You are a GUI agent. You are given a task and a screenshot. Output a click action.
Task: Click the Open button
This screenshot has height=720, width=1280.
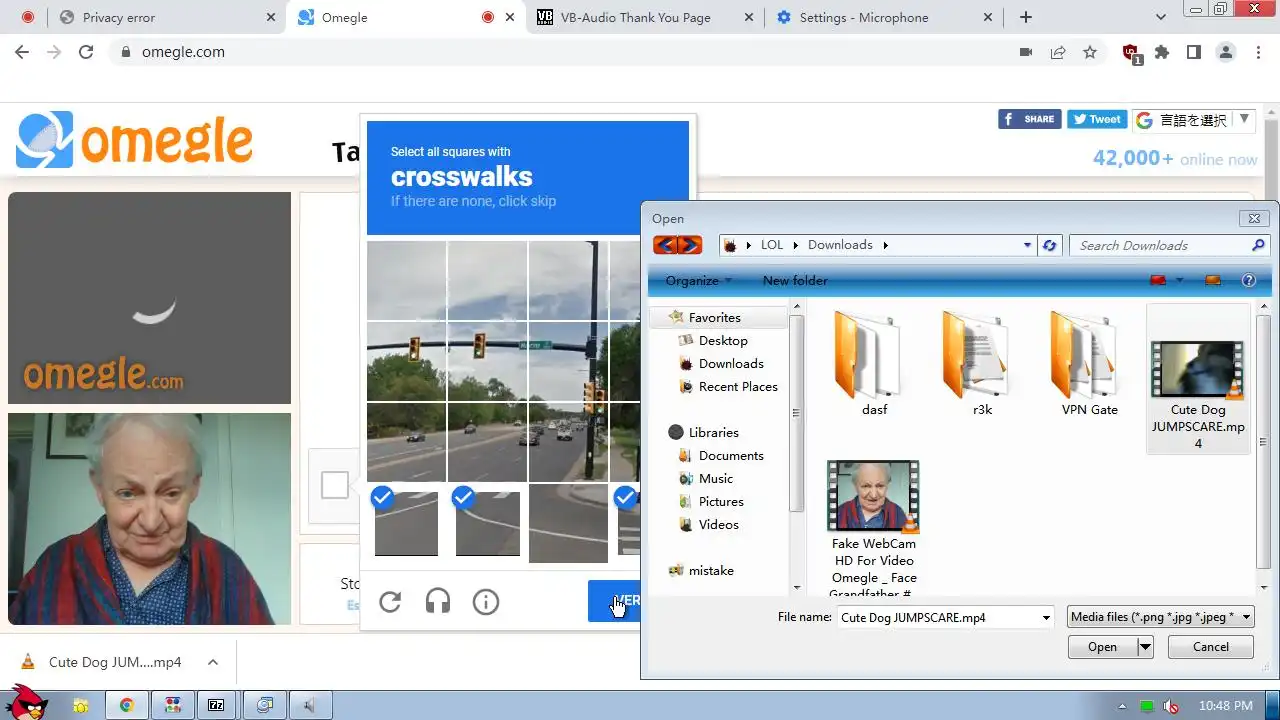click(x=1102, y=647)
